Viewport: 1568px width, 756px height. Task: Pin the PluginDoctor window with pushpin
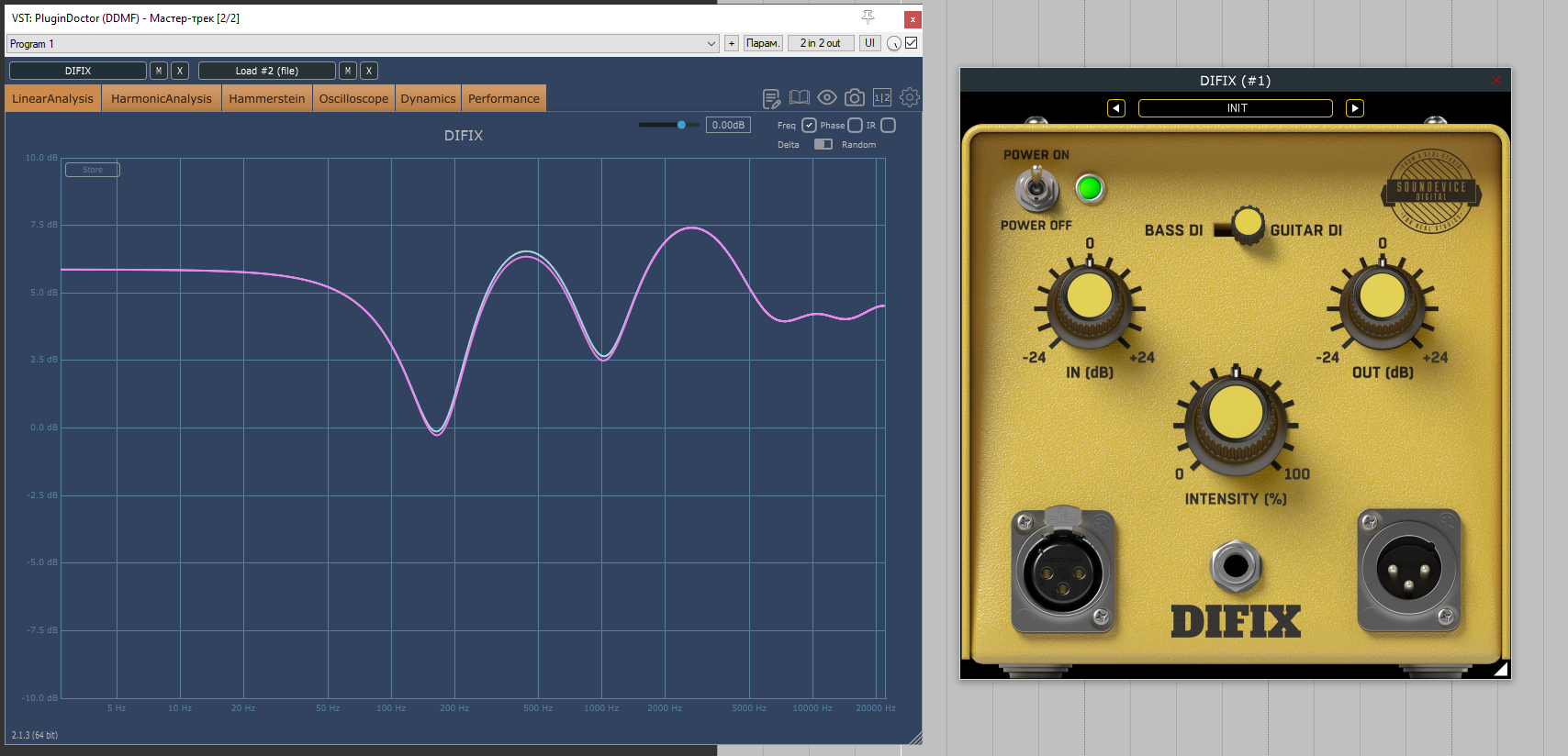pyautogui.click(x=868, y=17)
